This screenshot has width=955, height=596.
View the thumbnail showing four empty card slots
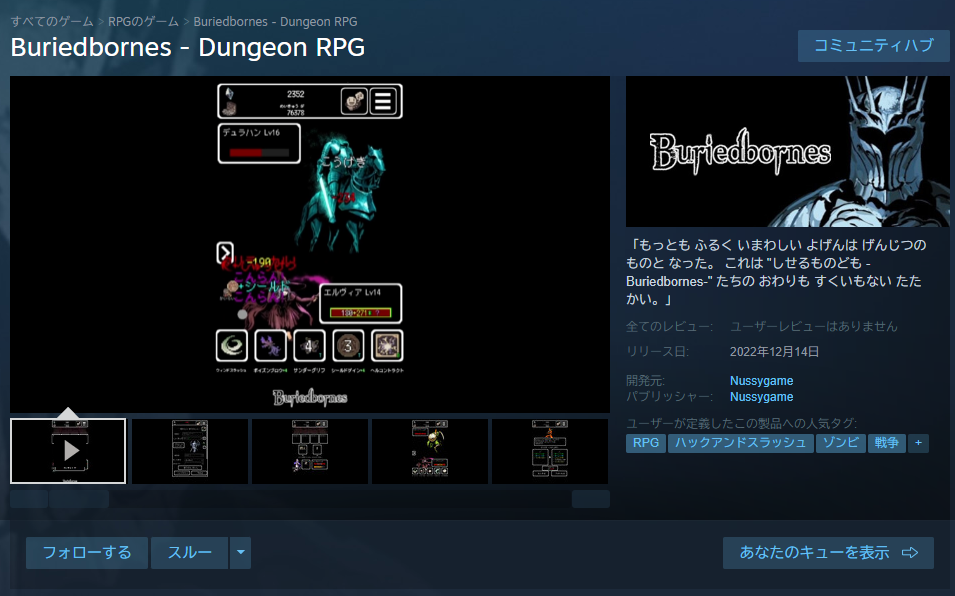pyautogui.click(x=309, y=451)
